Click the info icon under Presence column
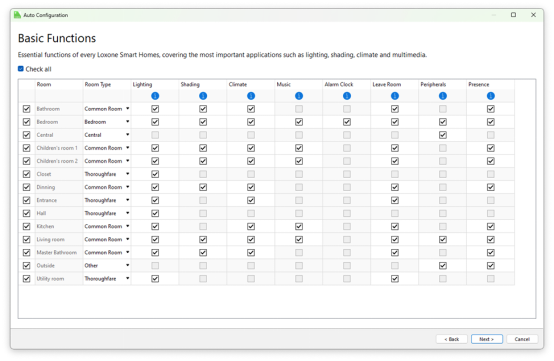The height and width of the screenshot is (361, 554). (x=491, y=96)
